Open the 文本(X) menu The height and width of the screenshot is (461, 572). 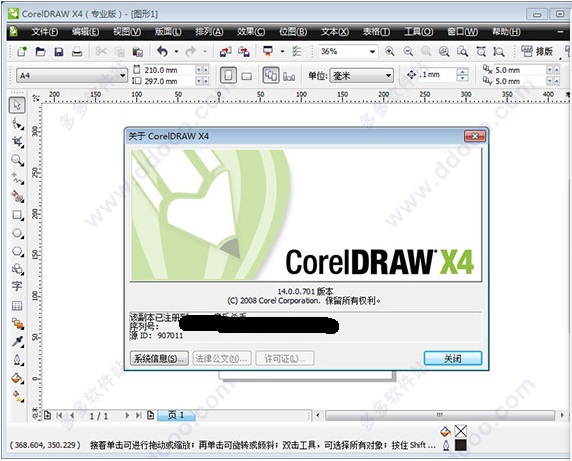point(335,32)
